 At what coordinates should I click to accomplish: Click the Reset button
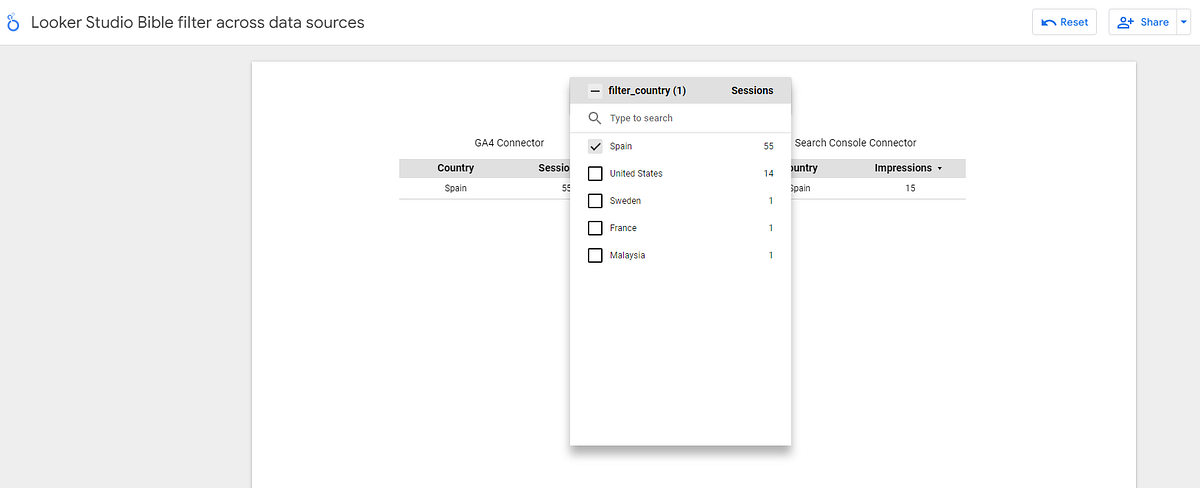coord(1064,22)
